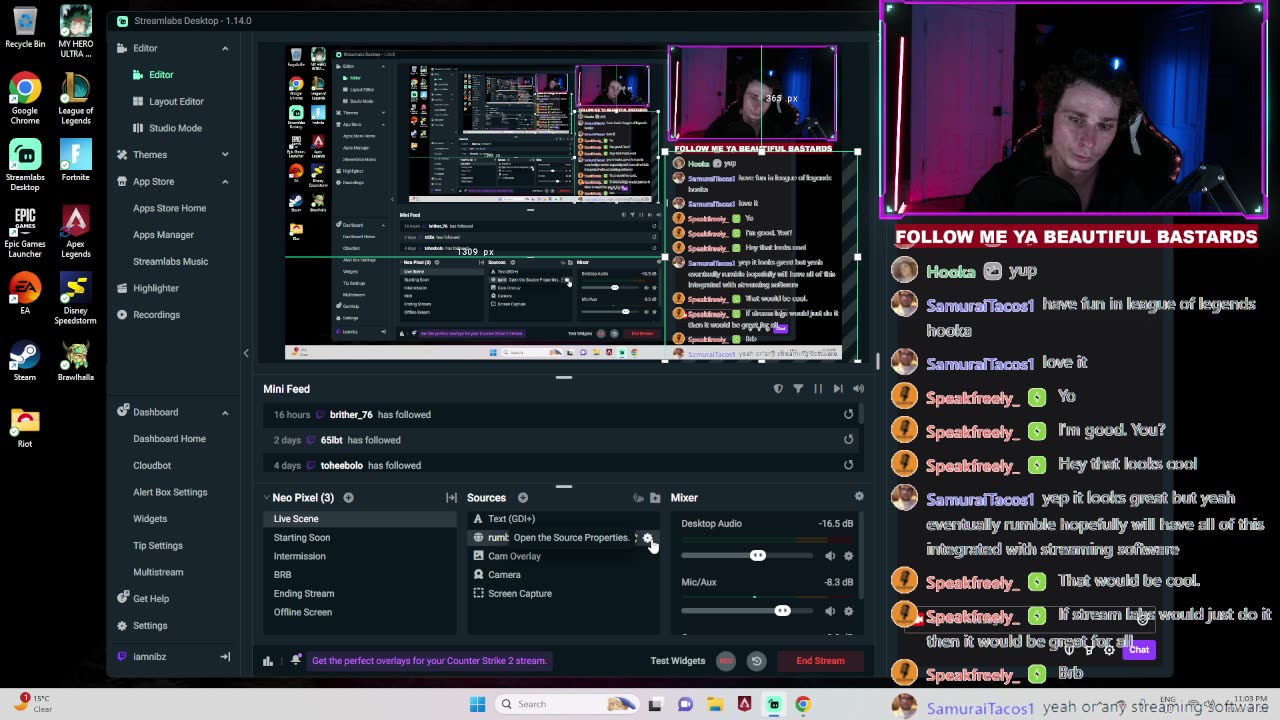The width and height of the screenshot is (1280, 720).
Task: Add a new source with the plus icon
Action: [x=522, y=497]
